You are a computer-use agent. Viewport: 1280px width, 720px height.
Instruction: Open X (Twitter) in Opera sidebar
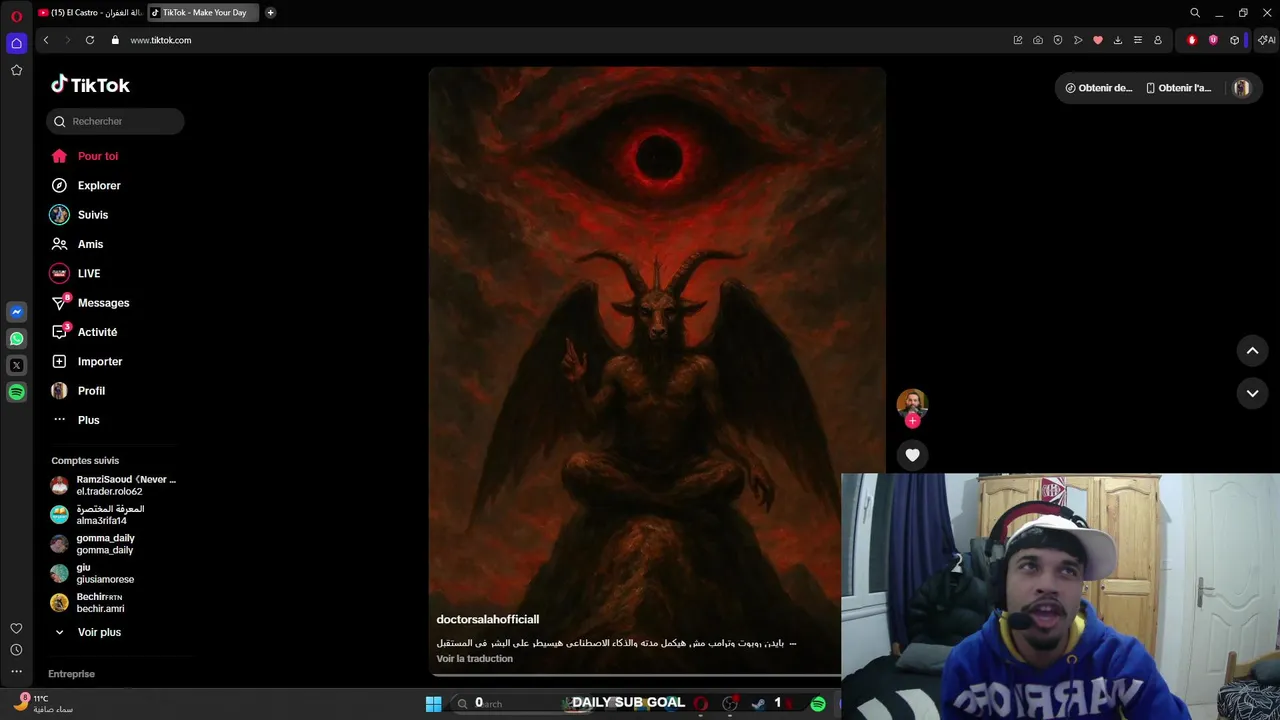pyautogui.click(x=16, y=366)
